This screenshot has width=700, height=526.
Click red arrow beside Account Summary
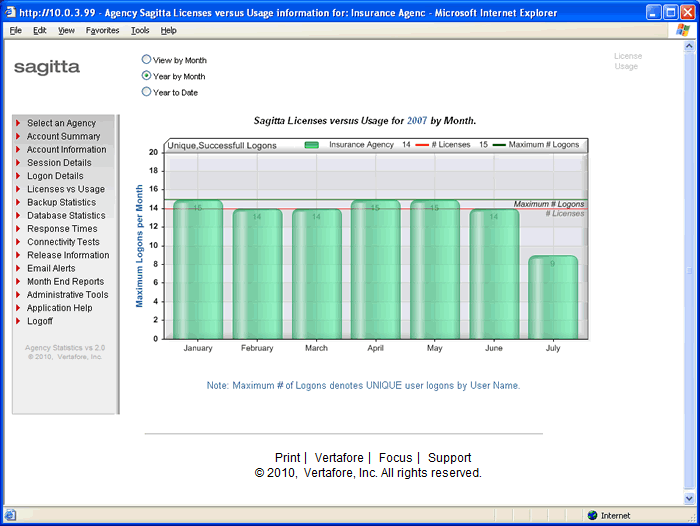(x=18, y=136)
